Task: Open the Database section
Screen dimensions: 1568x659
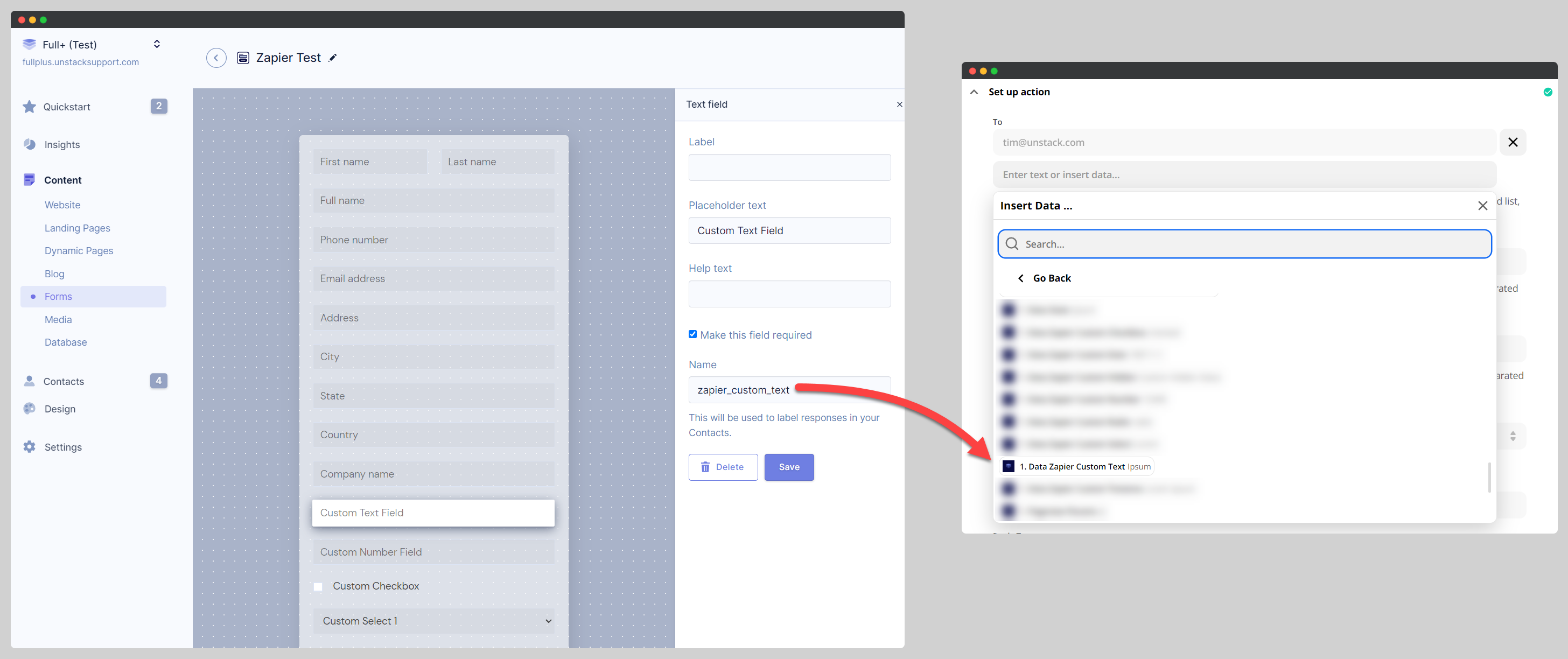Action: [65, 342]
